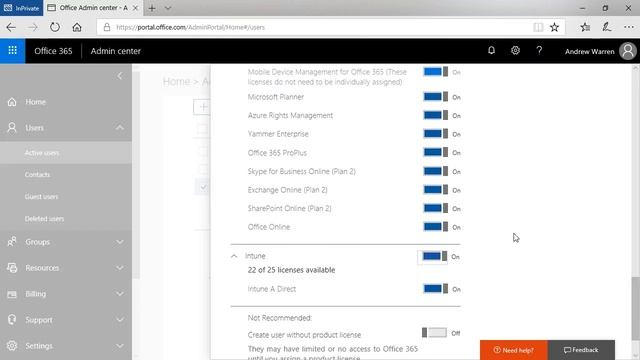Expand the Groups menu chevron

[120, 242]
